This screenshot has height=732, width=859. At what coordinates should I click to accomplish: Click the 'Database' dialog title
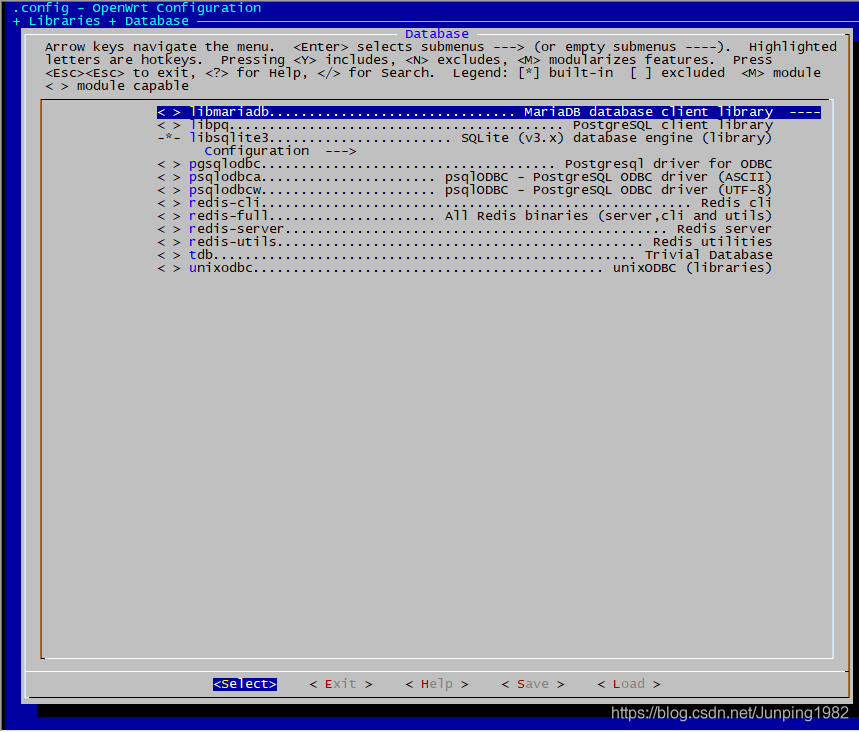click(x=437, y=34)
